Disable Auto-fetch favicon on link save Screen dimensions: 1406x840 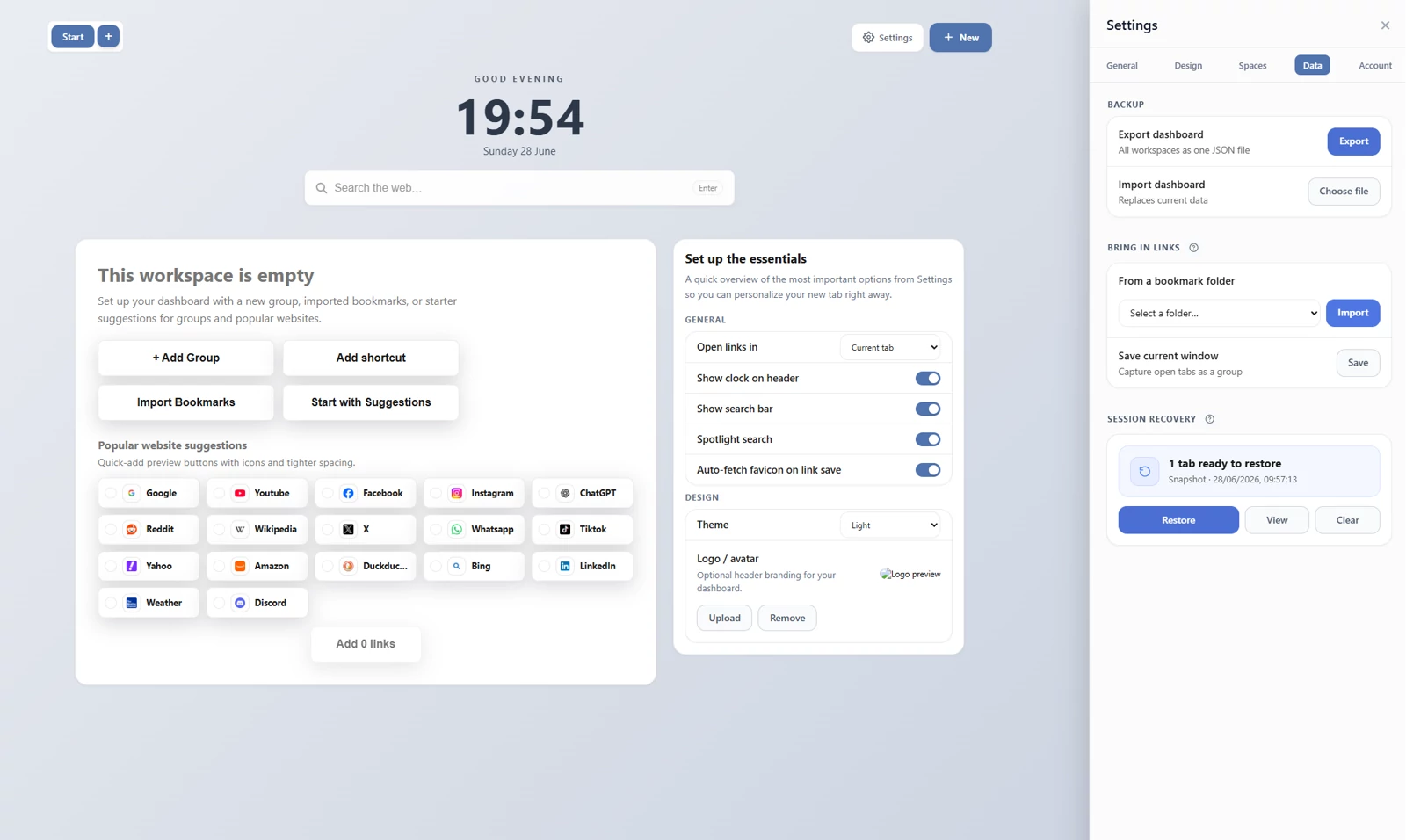coord(928,470)
